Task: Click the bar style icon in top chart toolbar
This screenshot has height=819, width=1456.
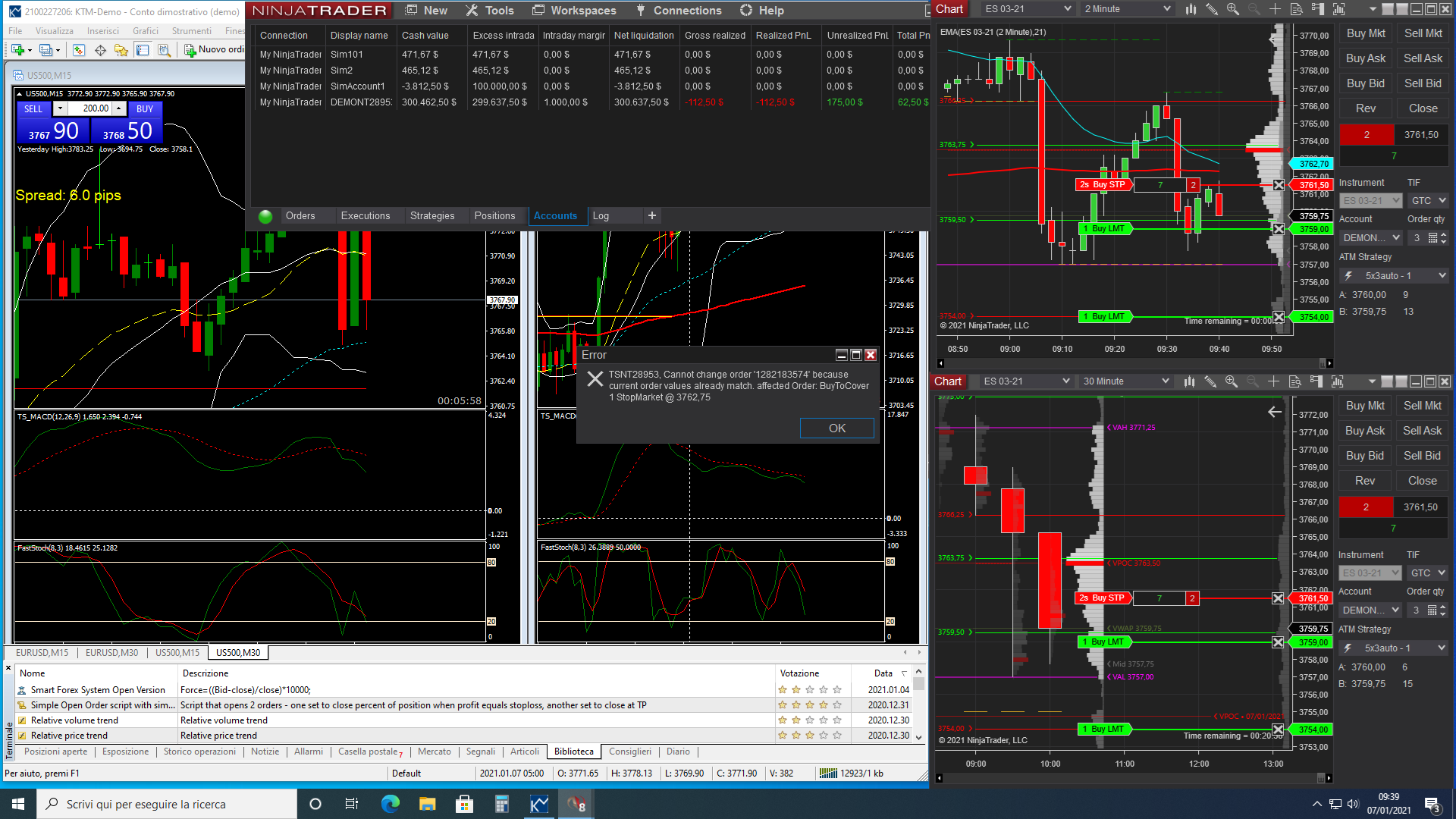Action: (x=1191, y=9)
